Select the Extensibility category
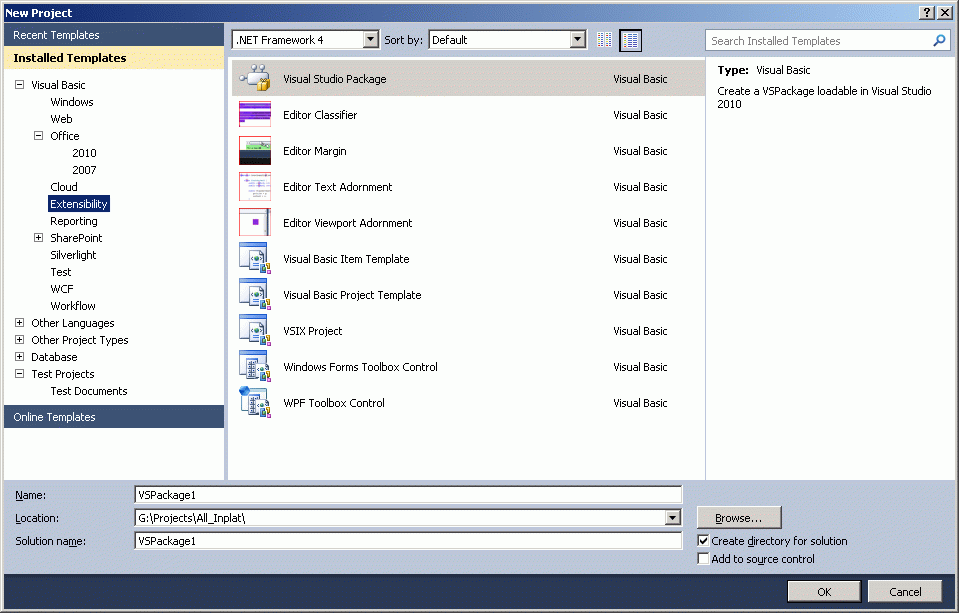The height and width of the screenshot is (613, 959). tap(79, 204)
